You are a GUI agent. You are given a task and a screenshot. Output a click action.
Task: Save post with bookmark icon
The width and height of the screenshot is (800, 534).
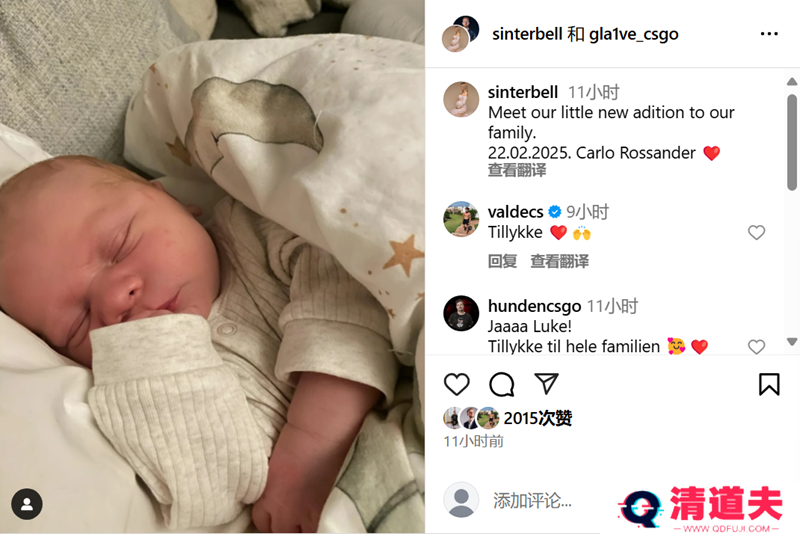click(769, 384)
